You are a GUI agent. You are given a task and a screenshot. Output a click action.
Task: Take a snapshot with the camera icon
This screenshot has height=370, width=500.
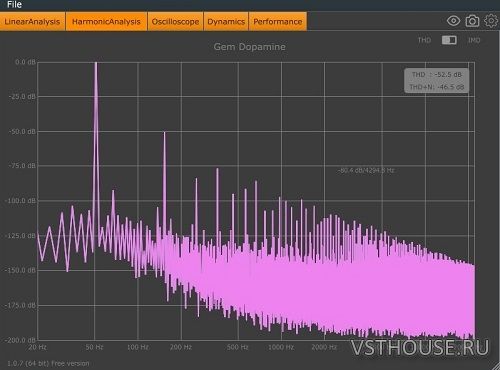[x=472, y=21]
